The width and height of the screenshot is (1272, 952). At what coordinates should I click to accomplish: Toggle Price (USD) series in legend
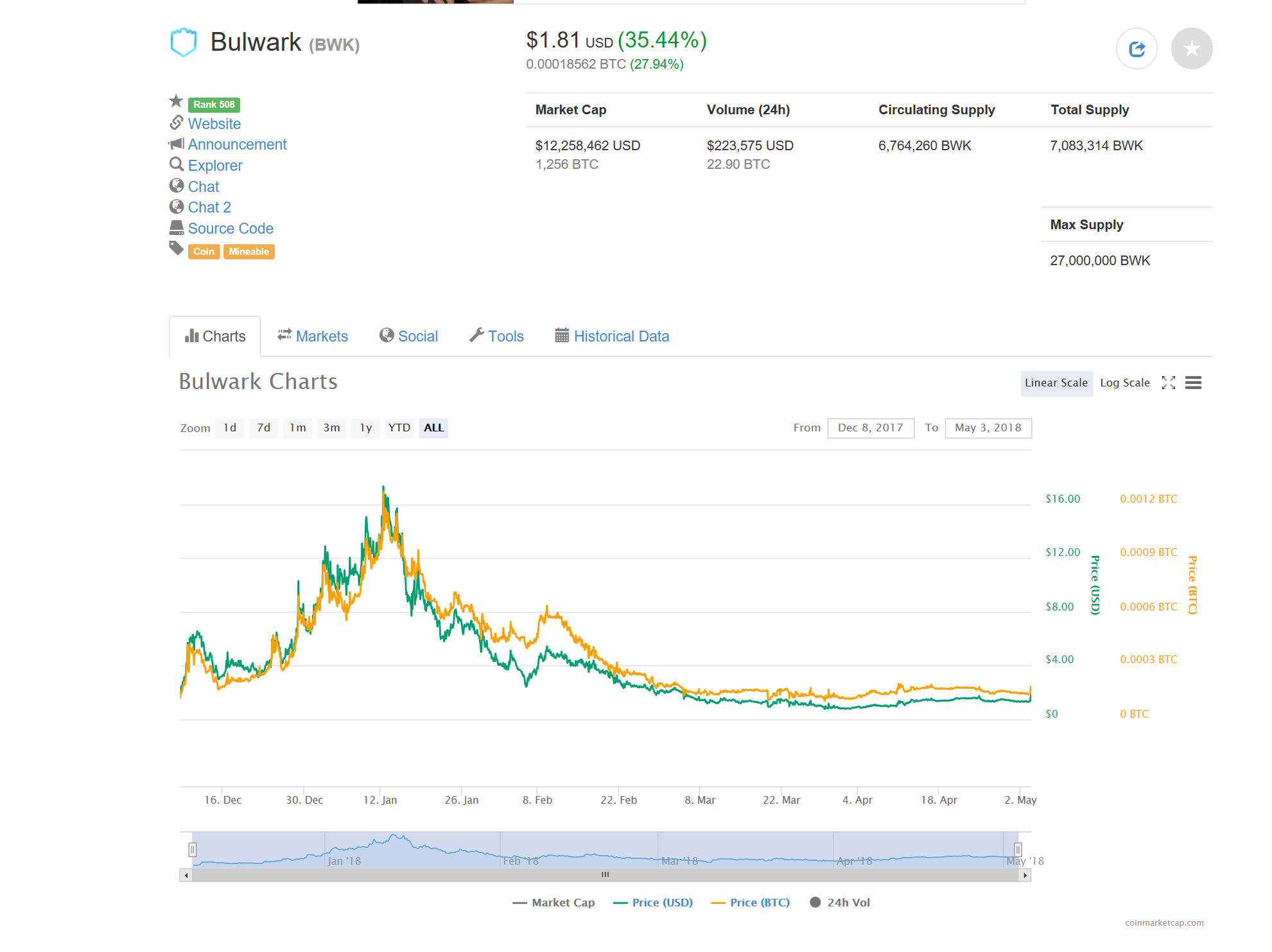[653, 903]
